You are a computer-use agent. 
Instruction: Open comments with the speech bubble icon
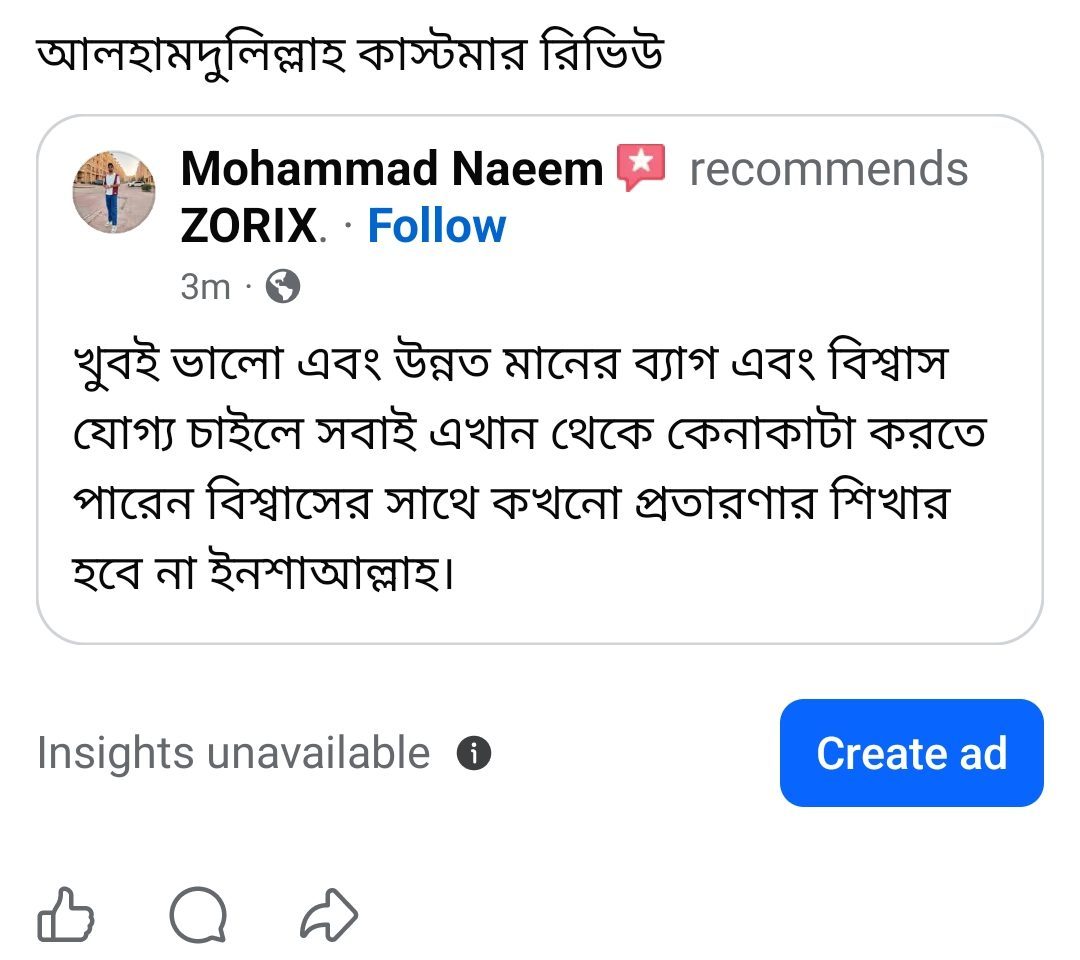pos(198,915)
